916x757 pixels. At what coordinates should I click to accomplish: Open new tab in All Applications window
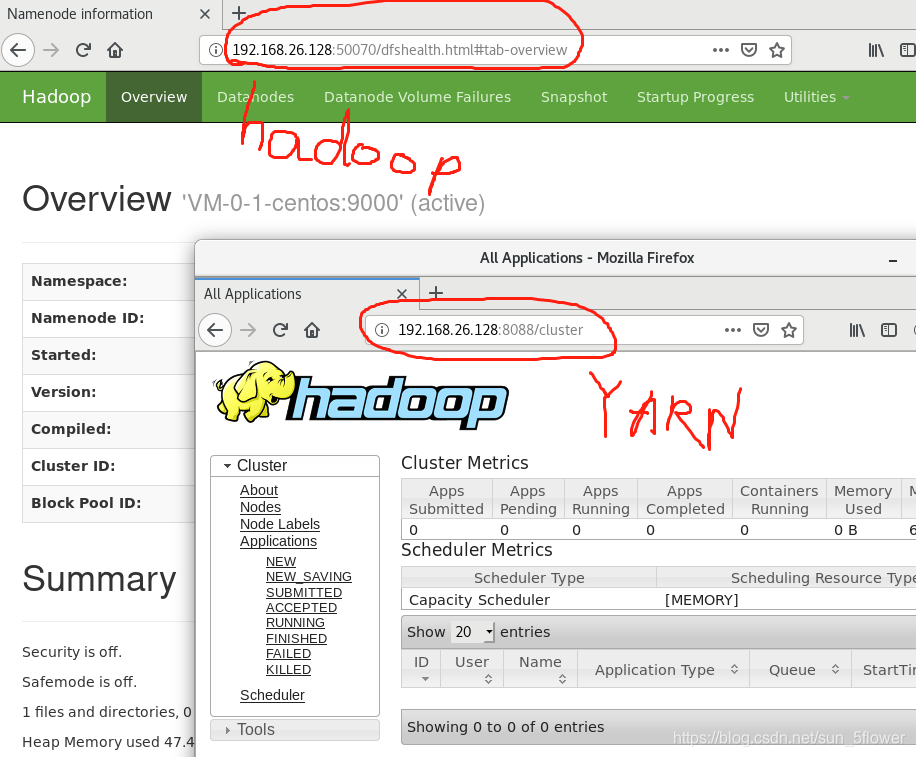[x=436, y=292]
